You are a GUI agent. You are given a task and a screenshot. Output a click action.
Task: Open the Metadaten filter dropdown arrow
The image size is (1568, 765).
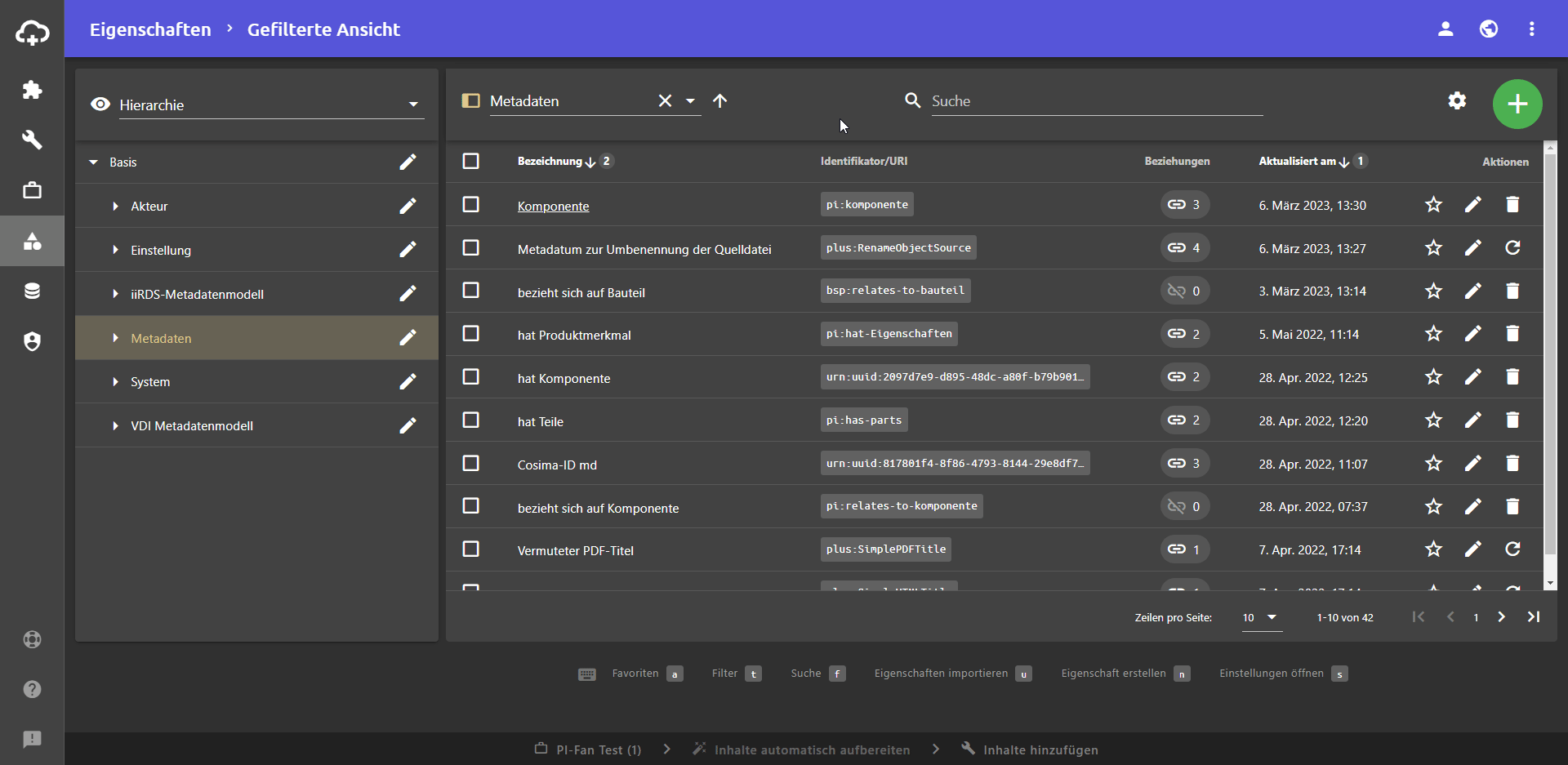coord(690,100)
